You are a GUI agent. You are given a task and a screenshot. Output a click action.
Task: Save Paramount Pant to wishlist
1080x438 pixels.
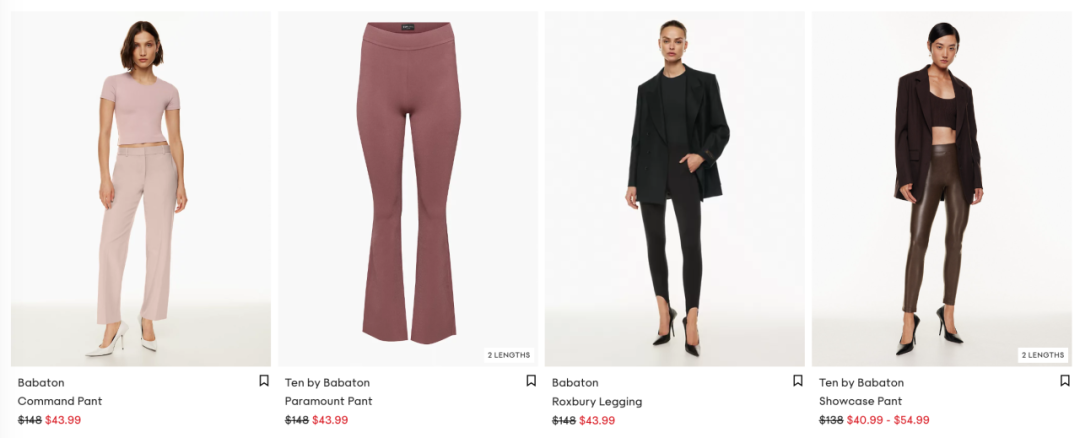[531, 381]
